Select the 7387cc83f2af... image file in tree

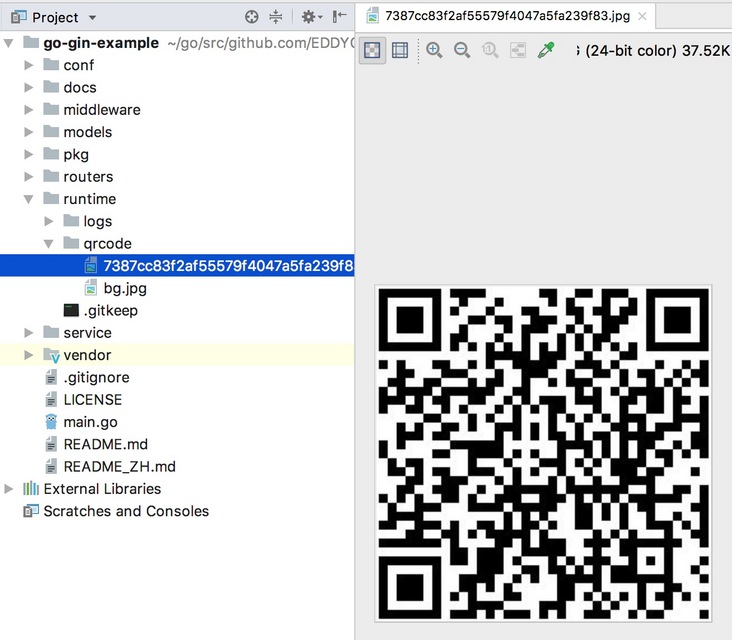[x=177, y=266]
